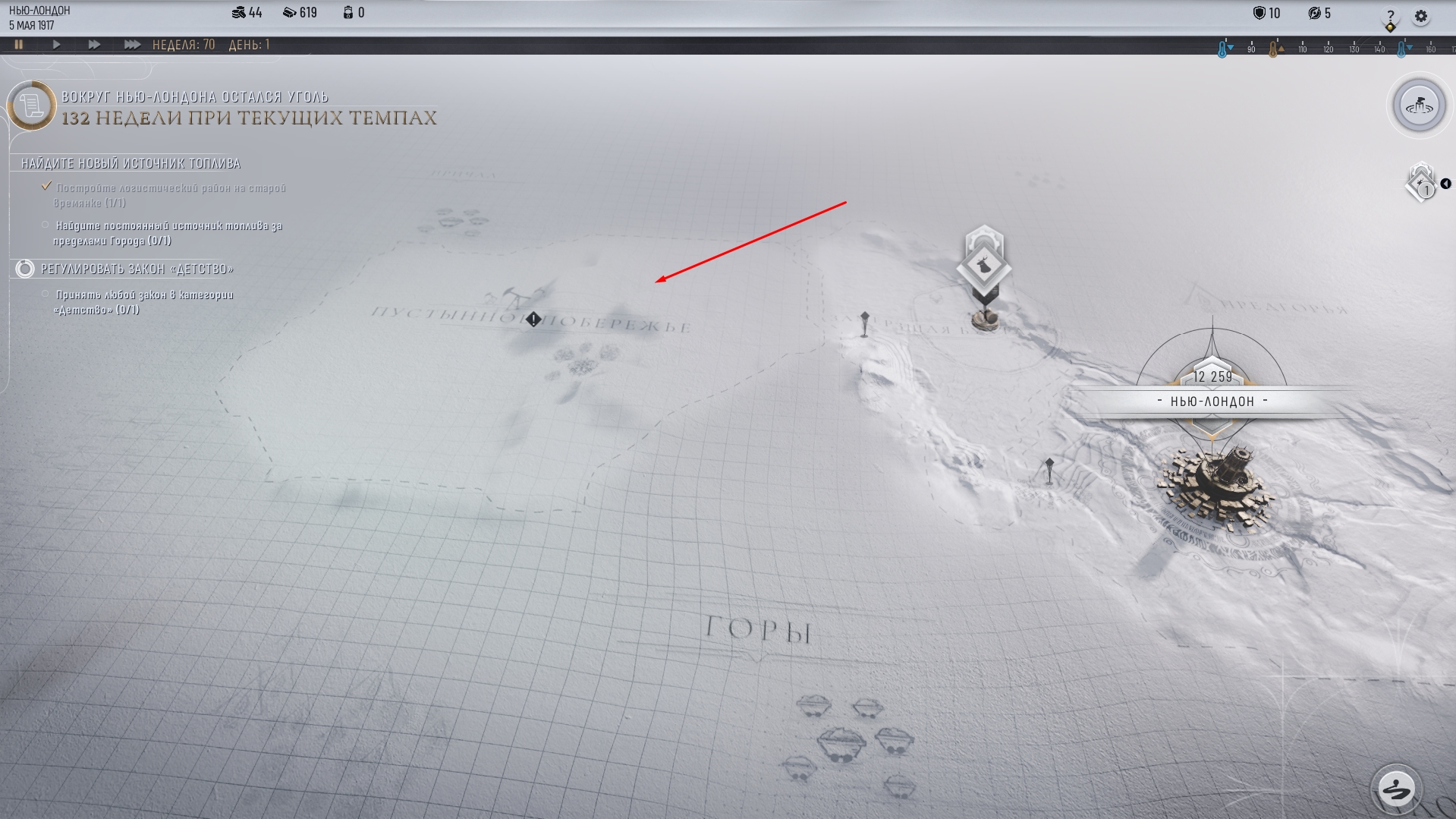This screenshot has height=819, width=1456.
Task: Set game to normal play speed
Action: [x=56, y=45]
